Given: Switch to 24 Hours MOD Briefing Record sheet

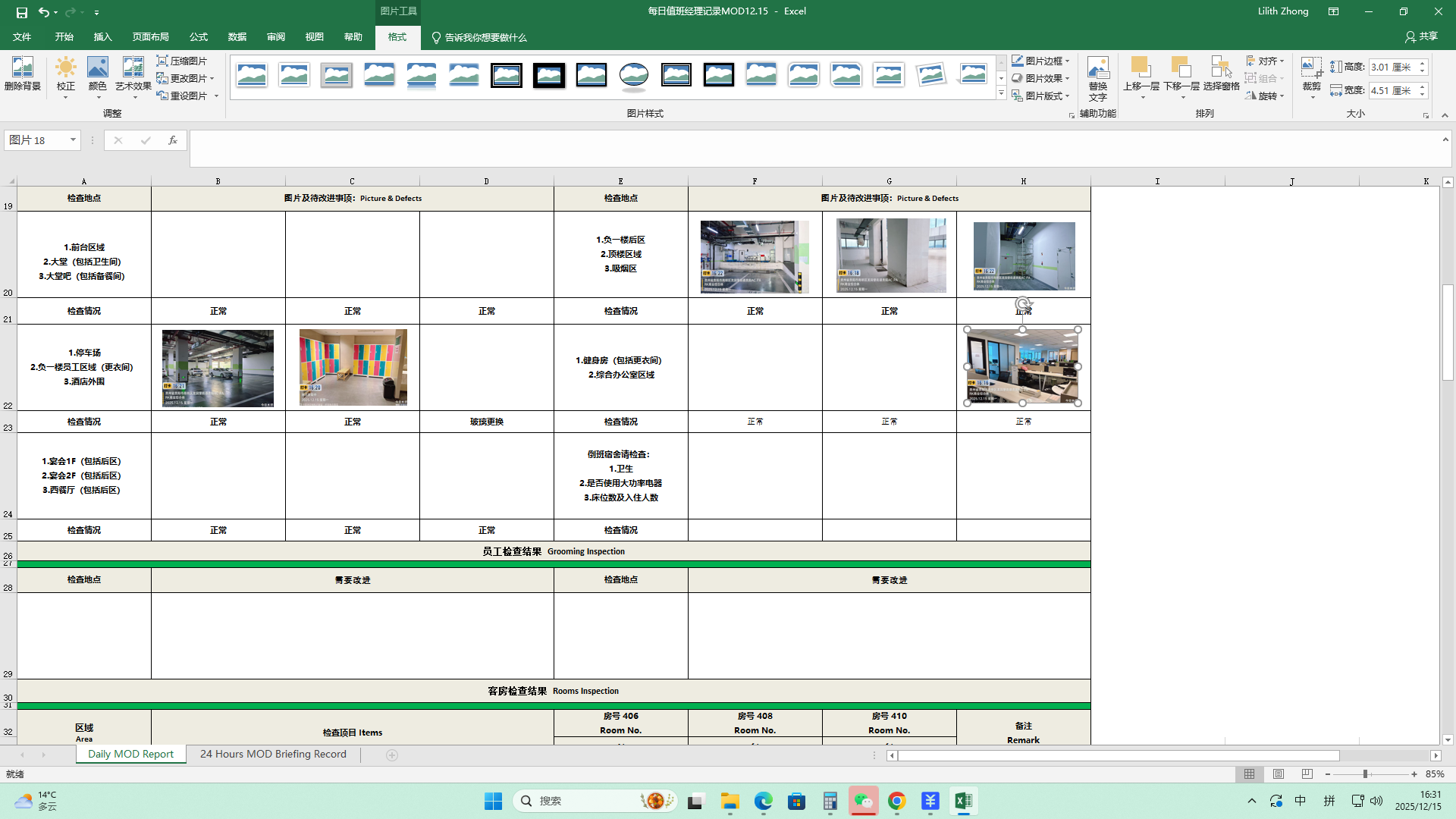Looking at the screenshot, I should click(x=273, y=754).
